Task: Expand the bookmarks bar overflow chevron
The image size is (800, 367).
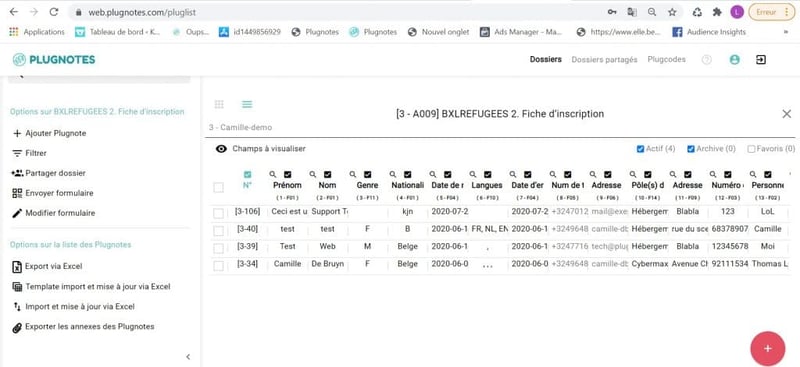Action: pos(785,32)
